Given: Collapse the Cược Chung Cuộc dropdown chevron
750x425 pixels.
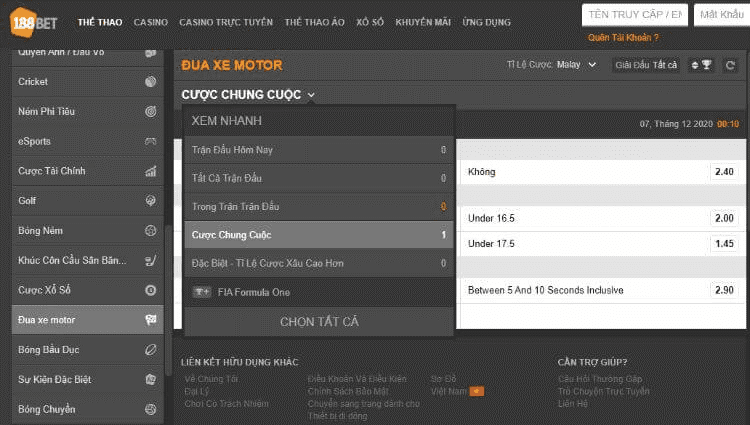Looking at the screenshot, I should pyautogui.click(x=312, y=96).
